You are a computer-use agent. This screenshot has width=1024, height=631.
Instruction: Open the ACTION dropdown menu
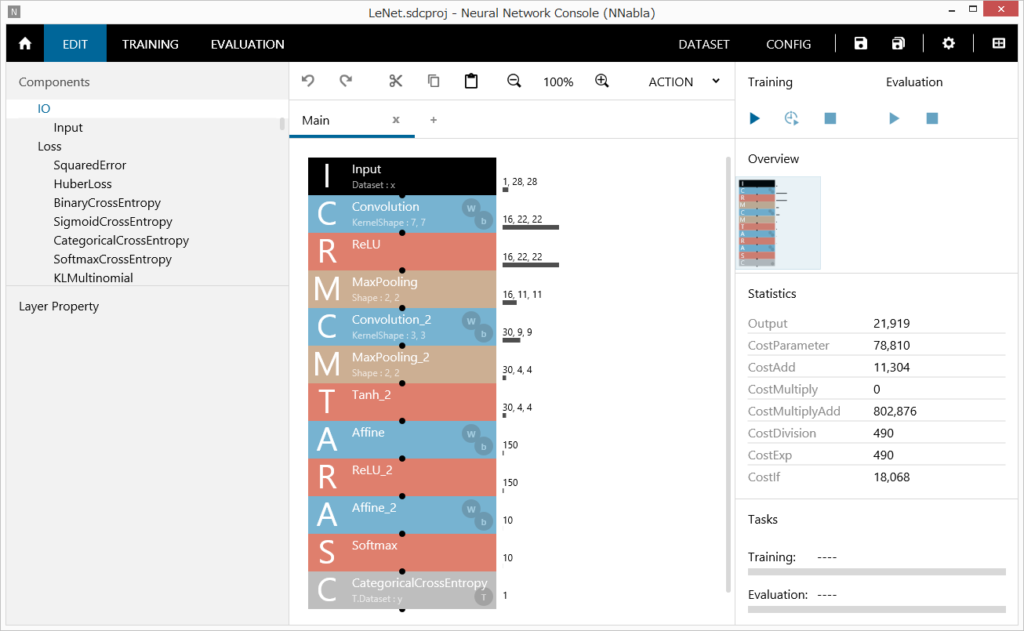coord(684,82)
